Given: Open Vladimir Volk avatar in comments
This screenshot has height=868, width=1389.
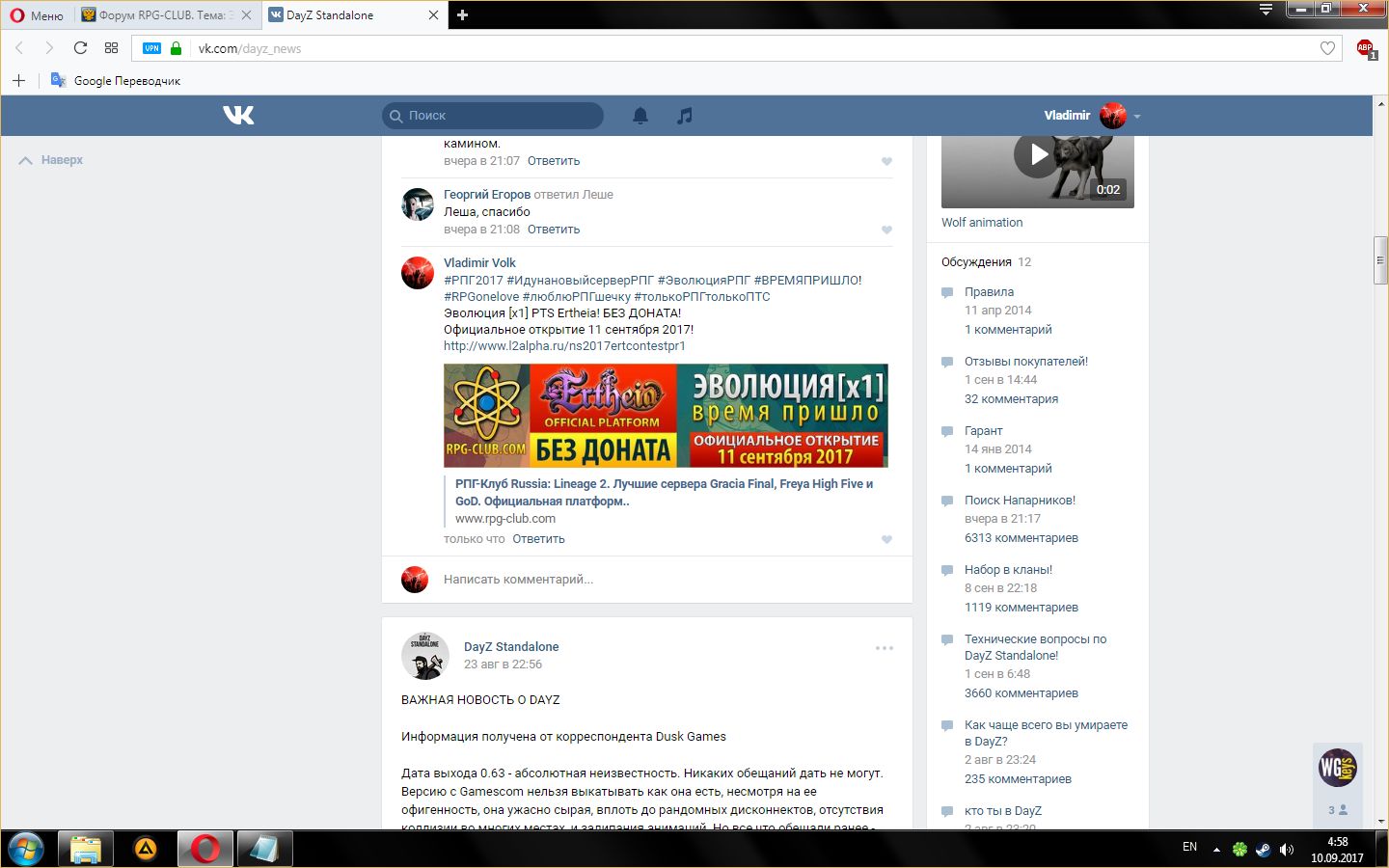Looking at the screenshot, I should pos(418,273).
